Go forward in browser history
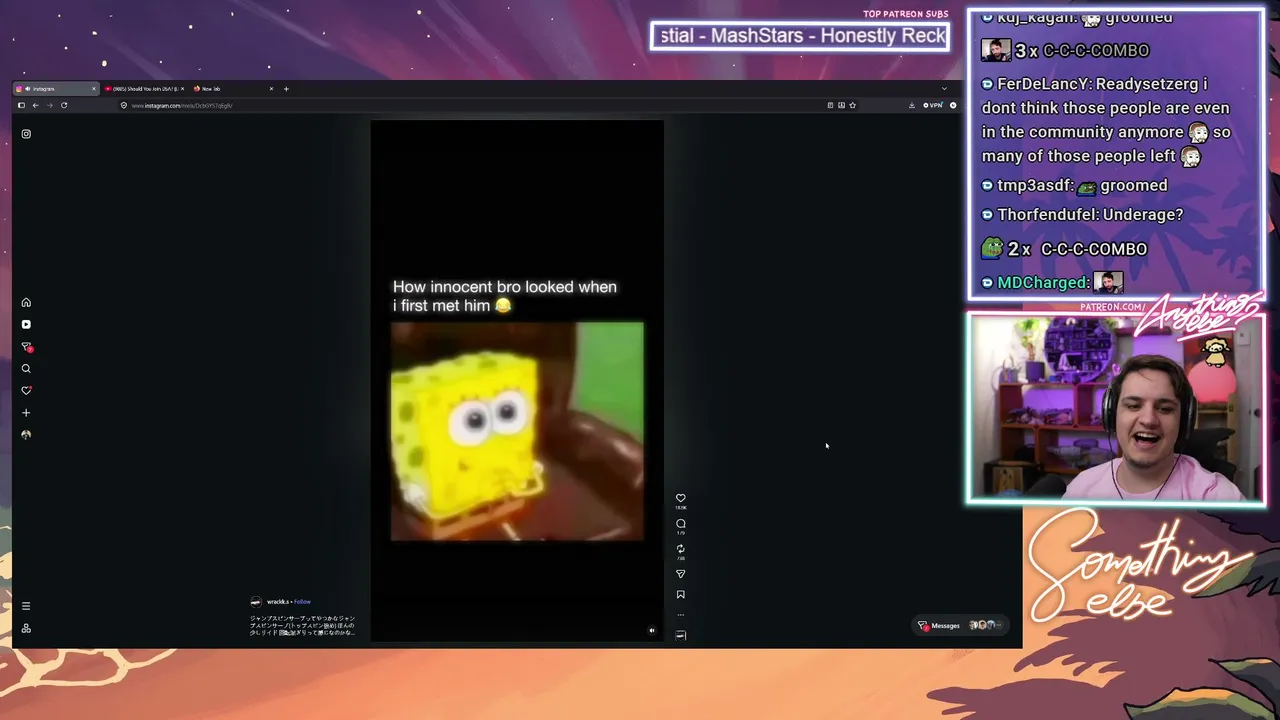This screenshot has width=1280, height=720. pyautogui.click(x=49, y=105)
